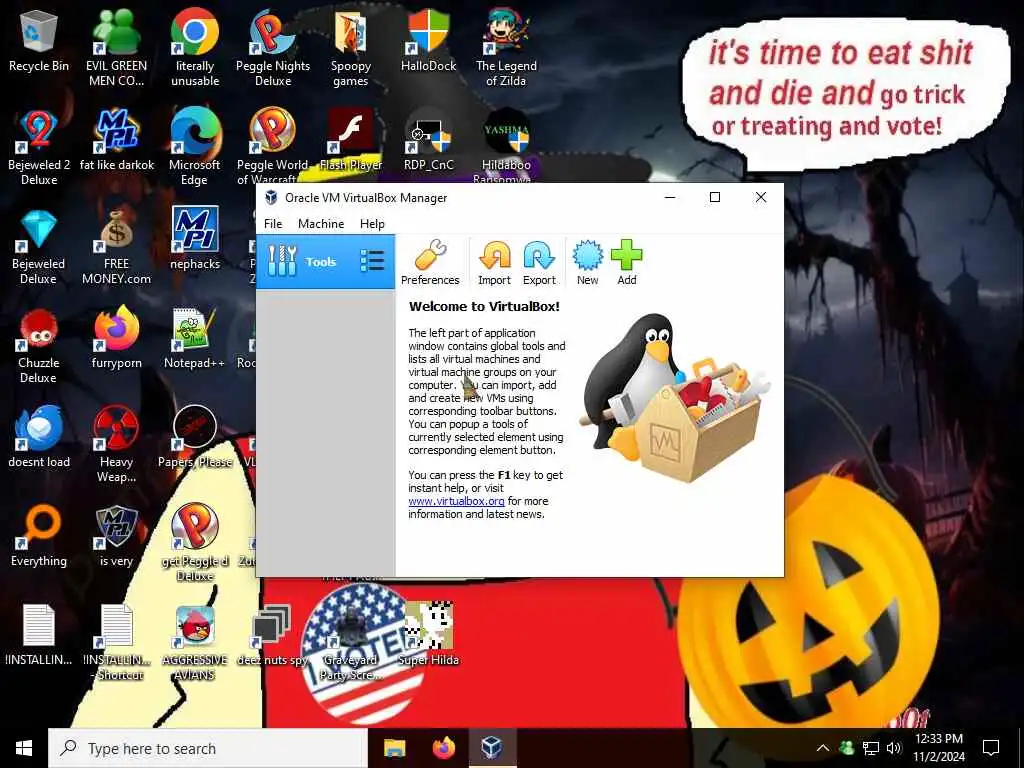Click the volume speaker tray icon
Image resolution: width=1024 pixels, height=768 pixels.
[894, 748]
